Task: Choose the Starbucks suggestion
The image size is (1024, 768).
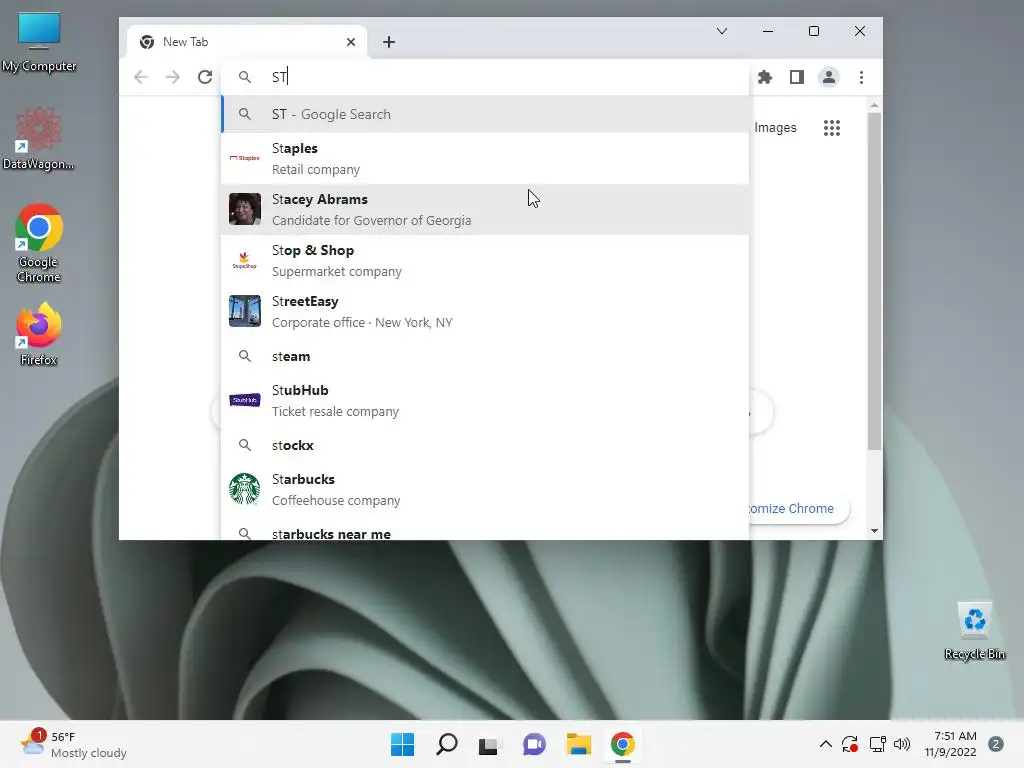Action: pyautogui.click(x=485, y=490)
